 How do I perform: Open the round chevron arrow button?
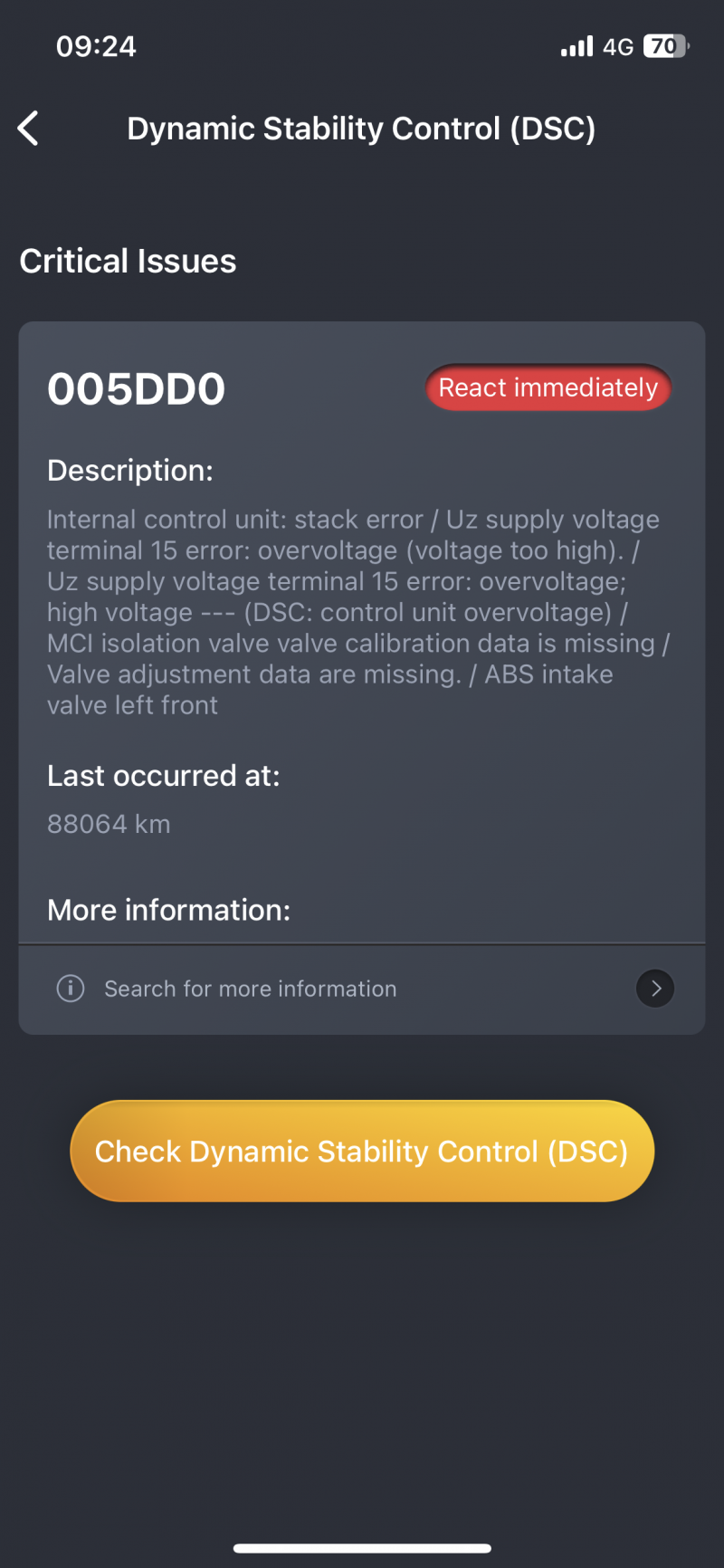pyautogui.click(x=655, y=989)
